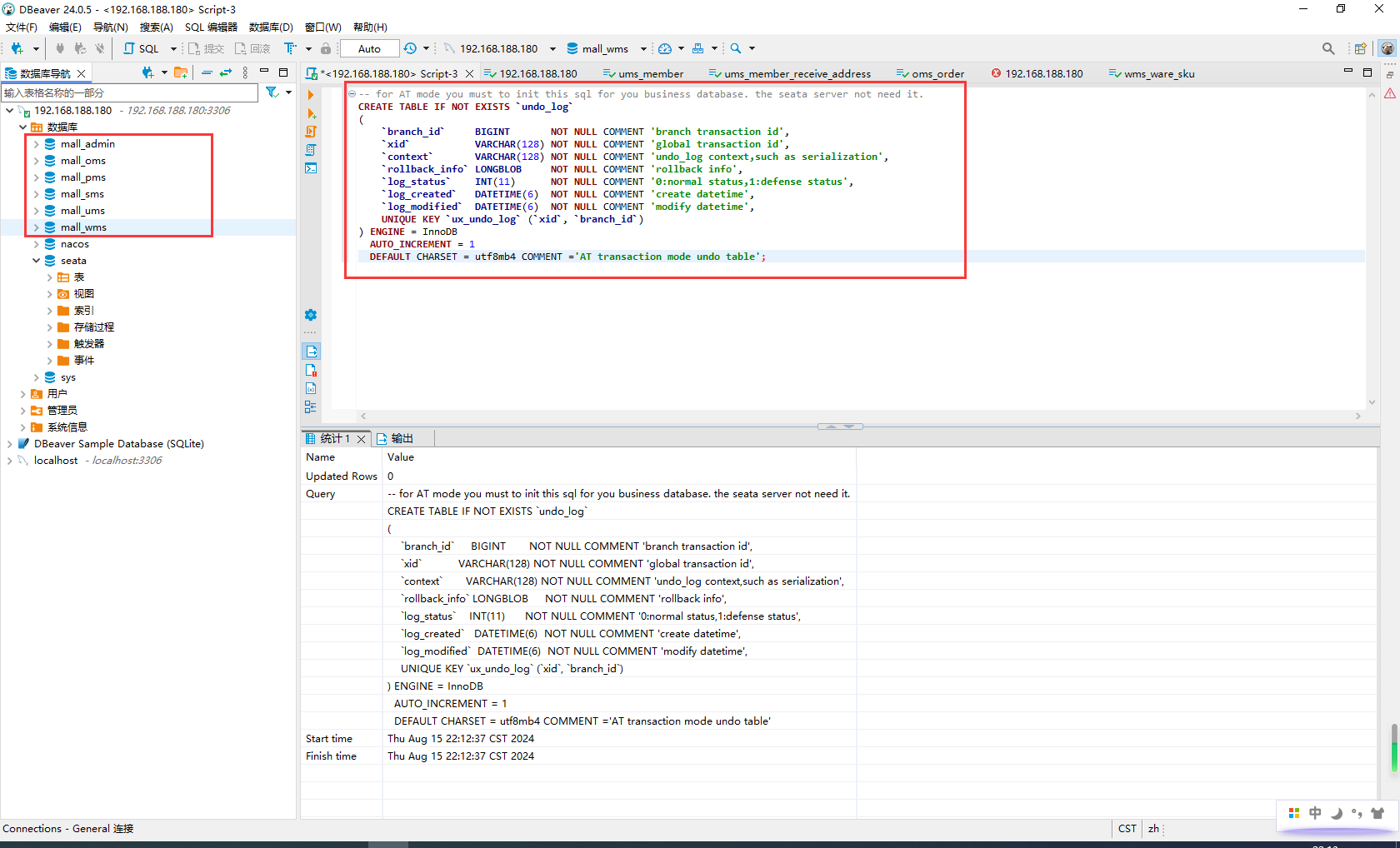Click the magnifier search icon in toolbar

pos(736,48)
